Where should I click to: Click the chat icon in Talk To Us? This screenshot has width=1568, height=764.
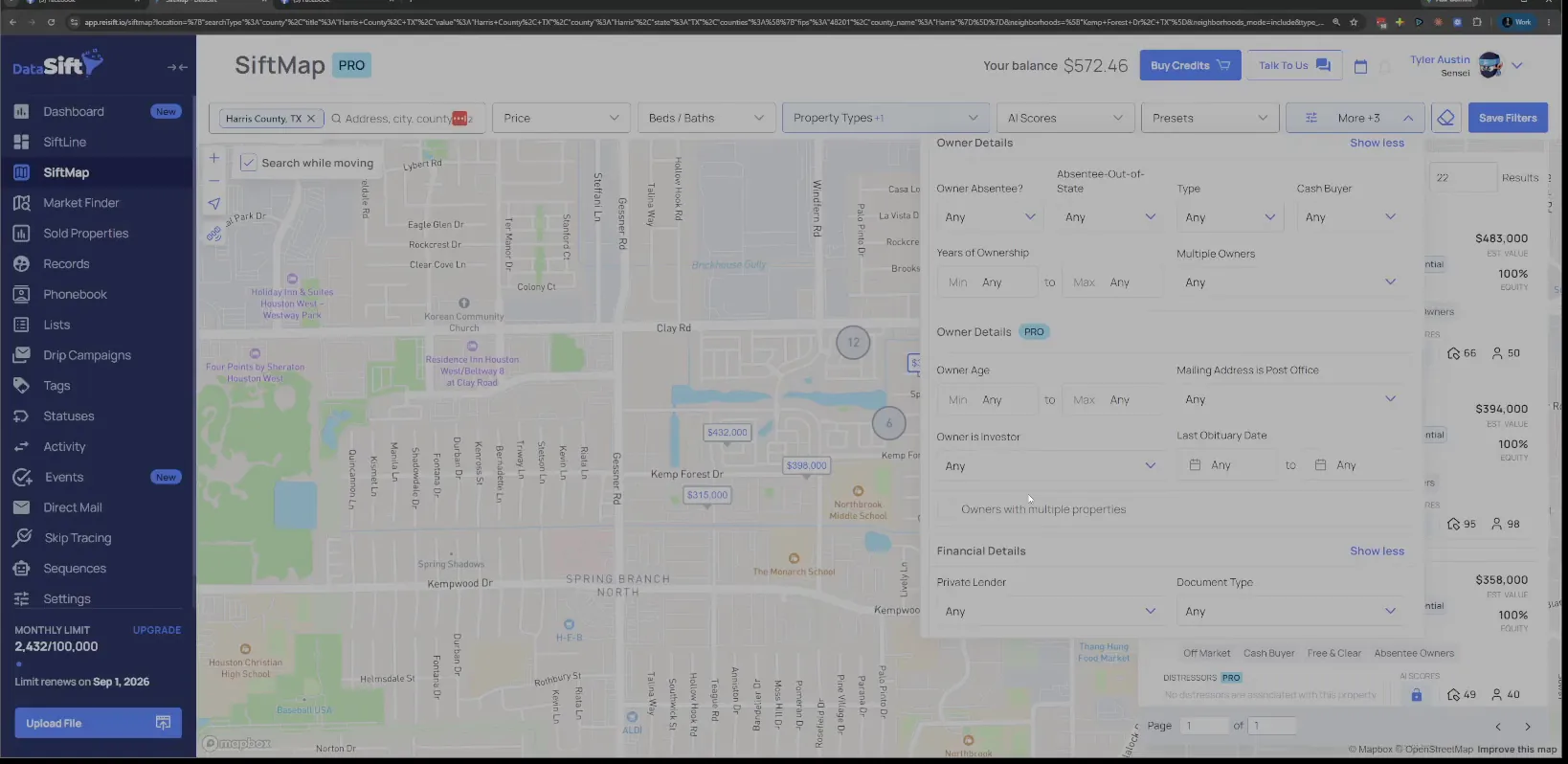pos(1323,65)
